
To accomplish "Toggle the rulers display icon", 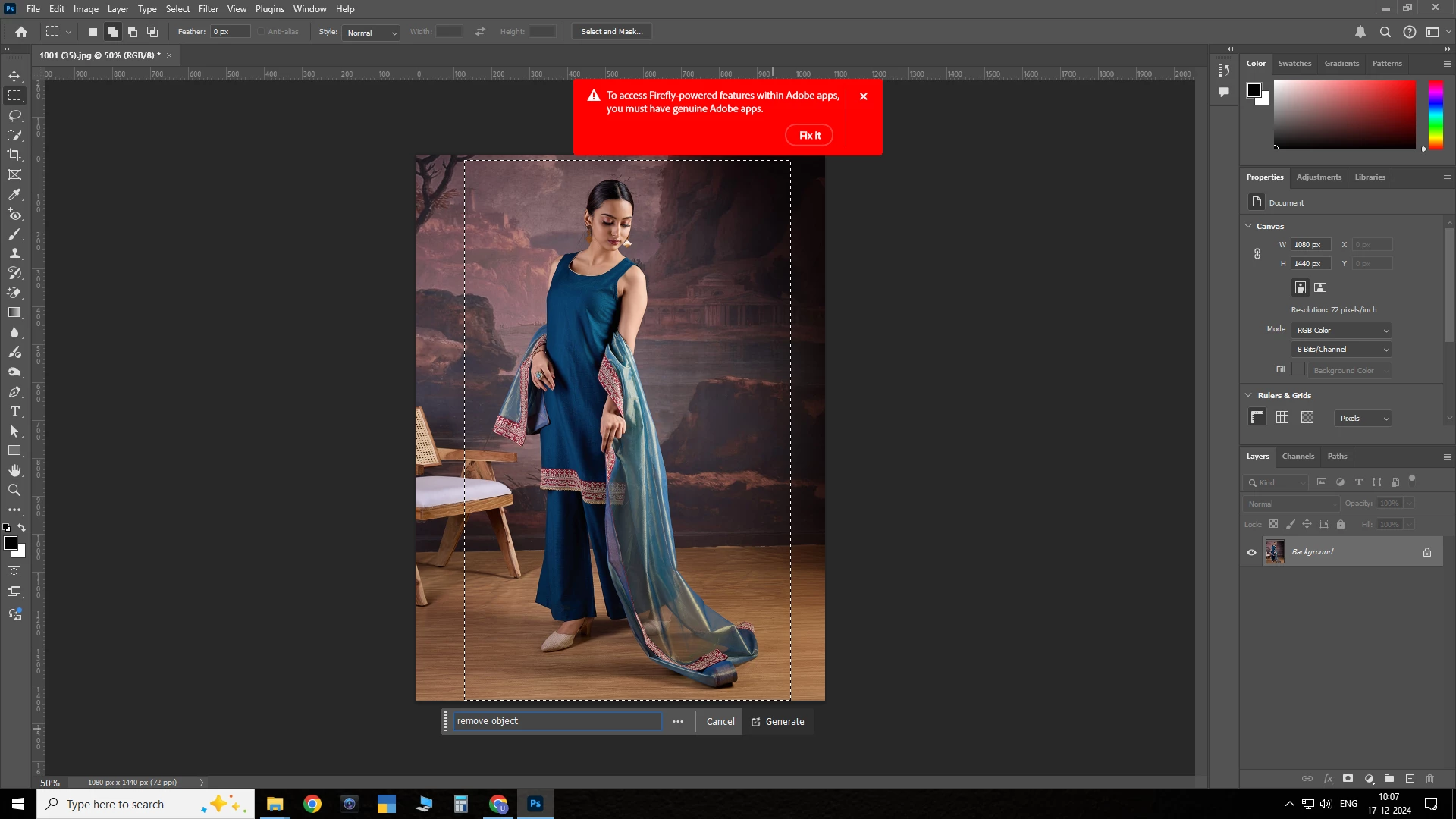I will tap(1257, 417).
